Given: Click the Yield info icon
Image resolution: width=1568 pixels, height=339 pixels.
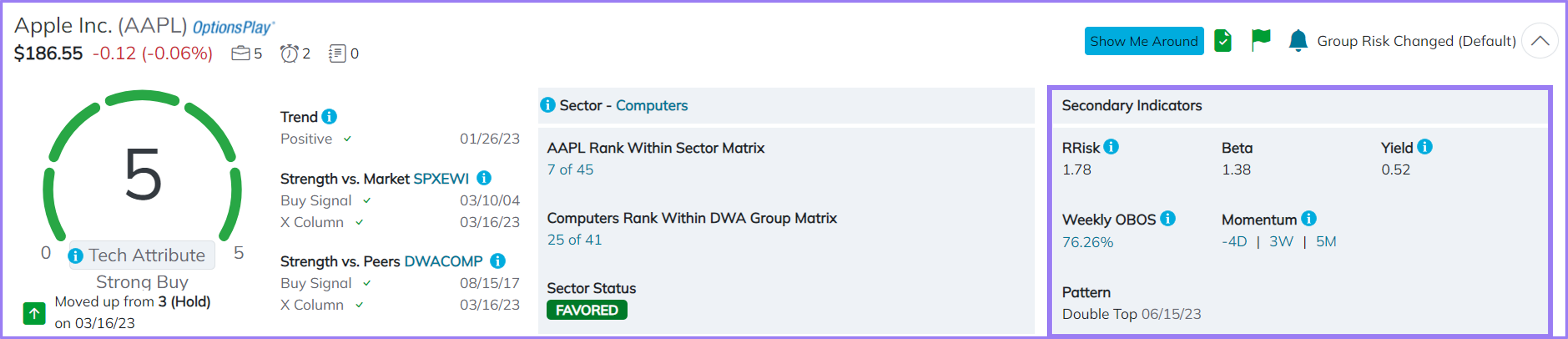Looking at the screenshot, I should (1425, 147).
